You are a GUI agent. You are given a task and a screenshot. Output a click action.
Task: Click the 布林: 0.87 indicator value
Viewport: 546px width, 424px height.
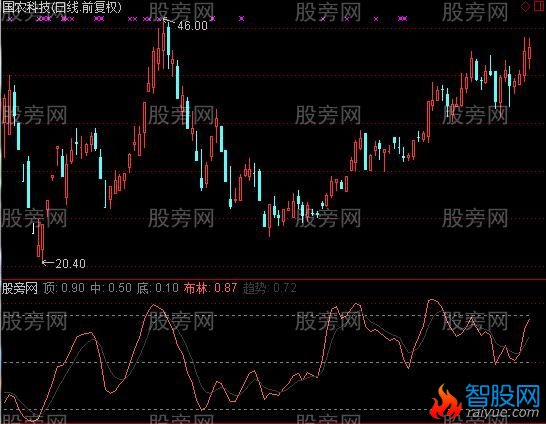[210, 288]
